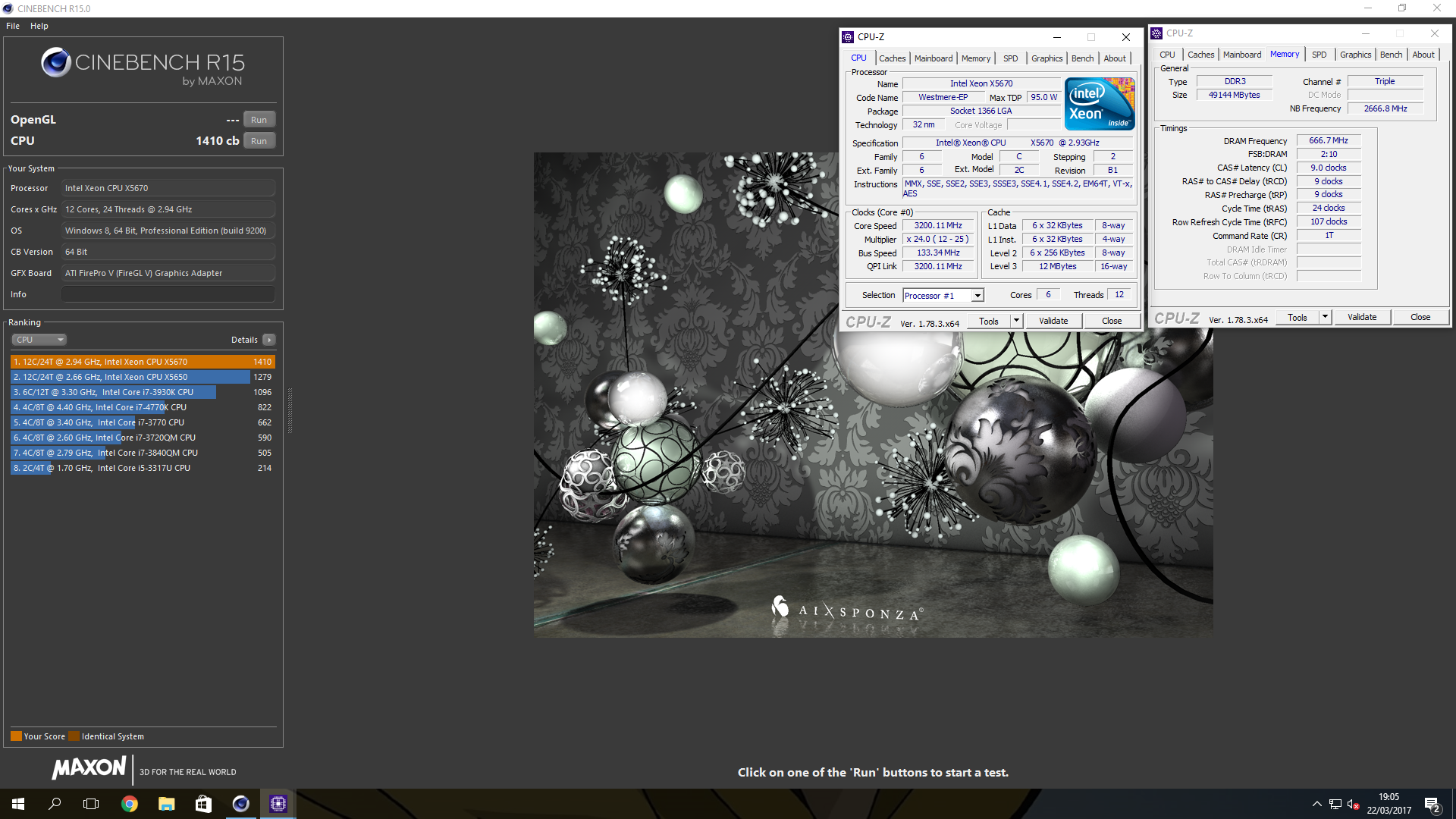Open the Ranking details arrow
This screenshot has width=1456, height=819.
269,340
